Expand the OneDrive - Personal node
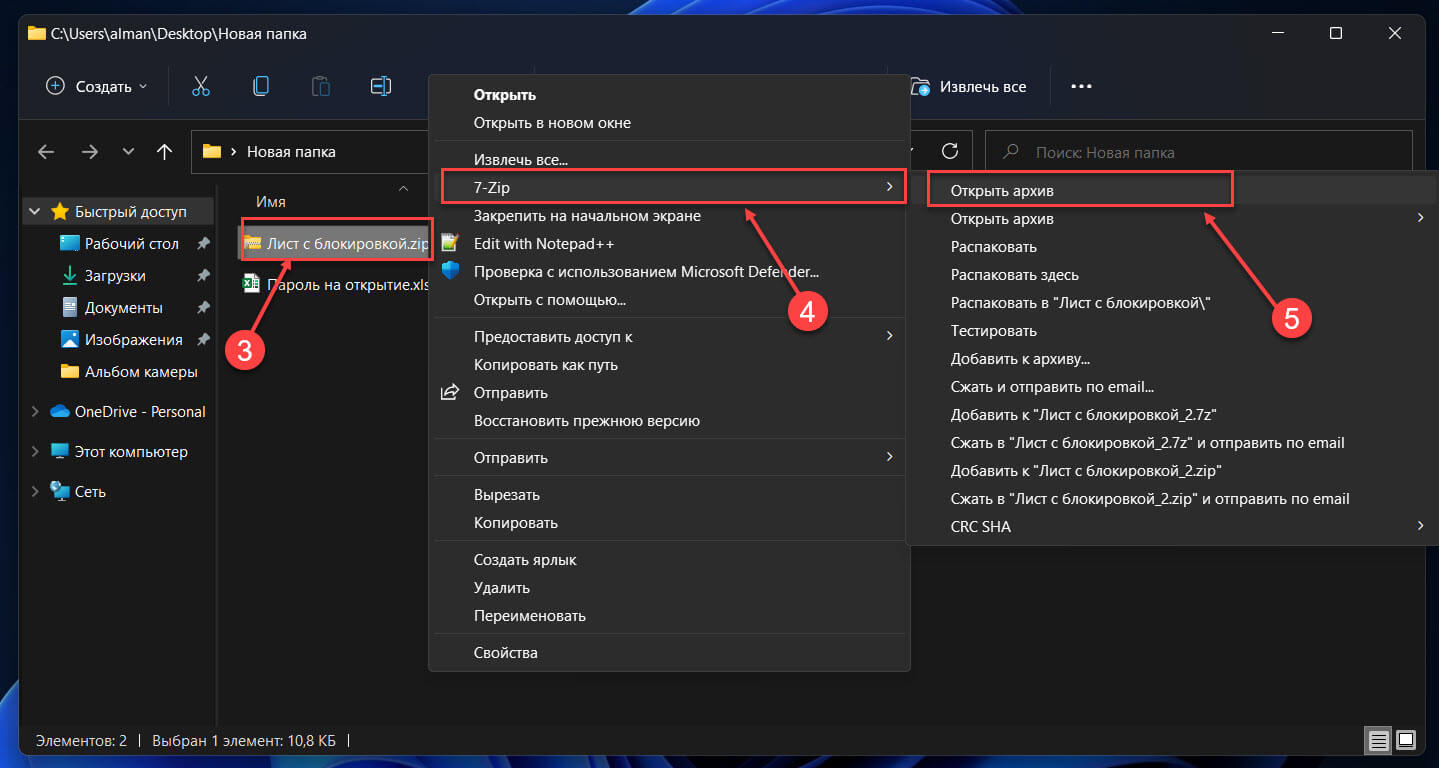Image resolution: width=1439 pixels, height=768 pixels. point(35,411)
